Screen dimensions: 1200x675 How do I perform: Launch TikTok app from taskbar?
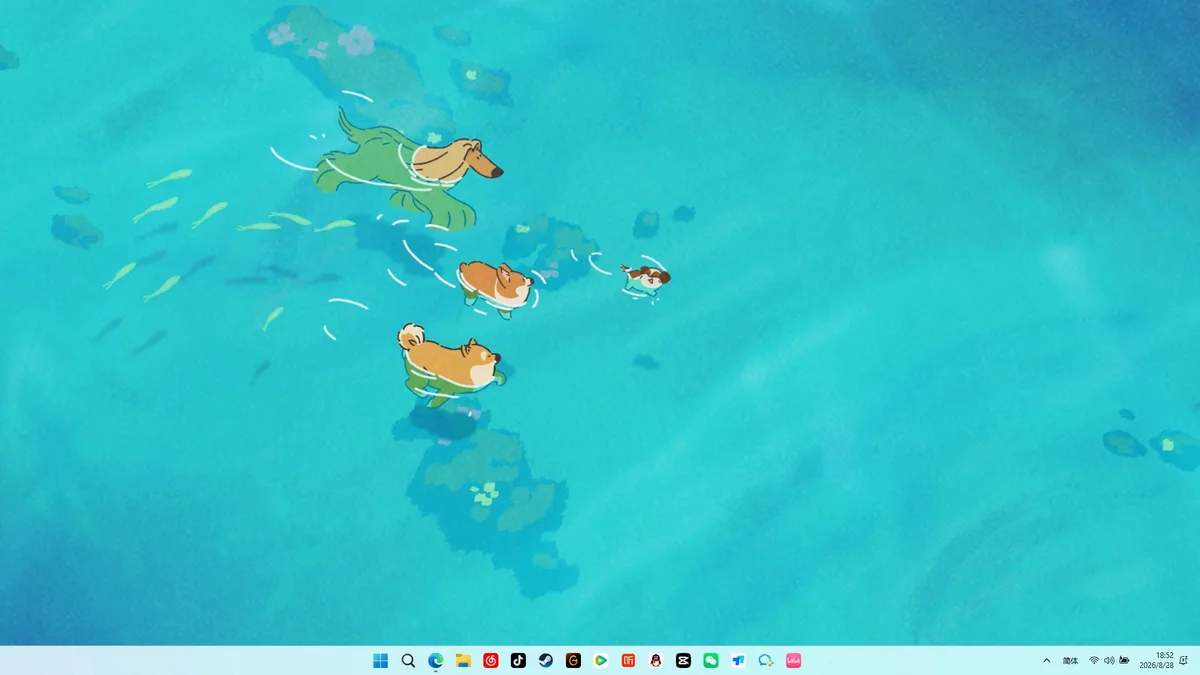(x=518, y=660)
